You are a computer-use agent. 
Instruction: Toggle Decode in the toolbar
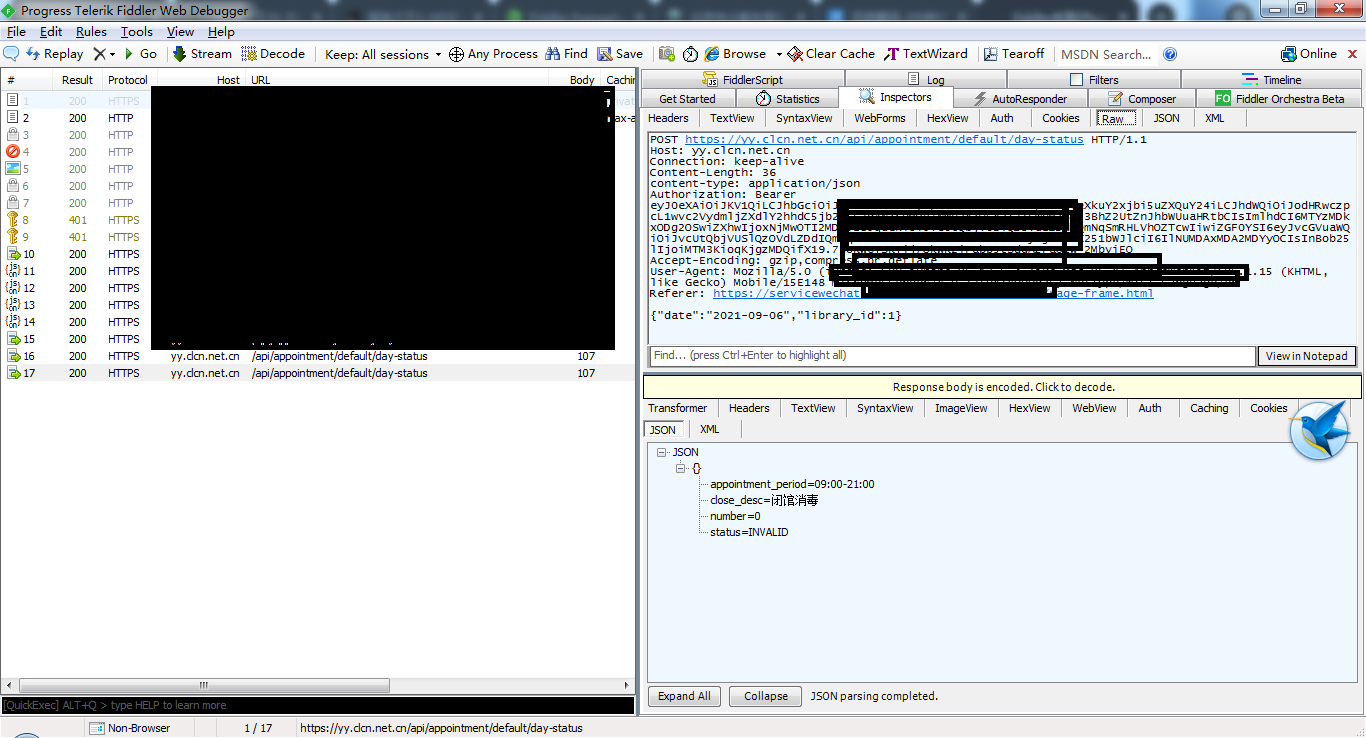(273, 54)
